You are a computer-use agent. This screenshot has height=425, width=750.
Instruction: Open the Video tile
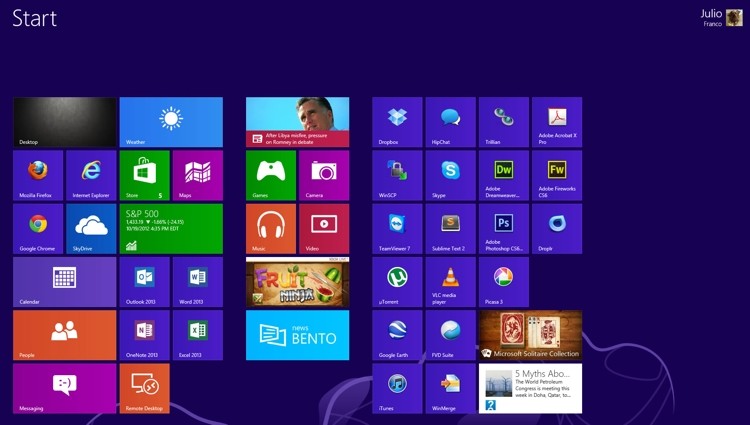(x=324, y=229)
